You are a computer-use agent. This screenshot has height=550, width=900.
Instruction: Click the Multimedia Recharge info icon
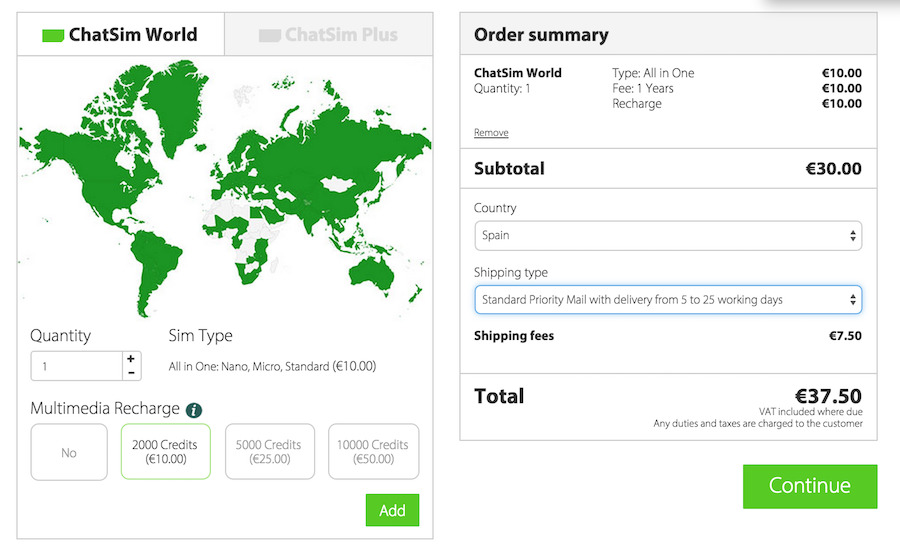click(x=194, y=410)
